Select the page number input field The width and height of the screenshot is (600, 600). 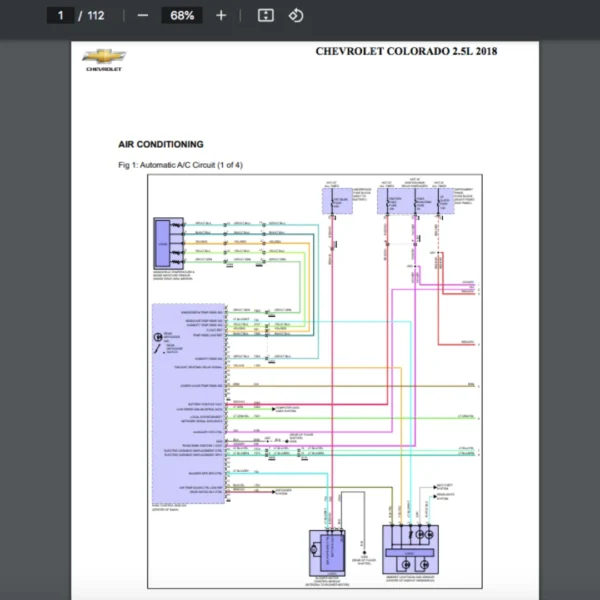click(x=62, y=15)
